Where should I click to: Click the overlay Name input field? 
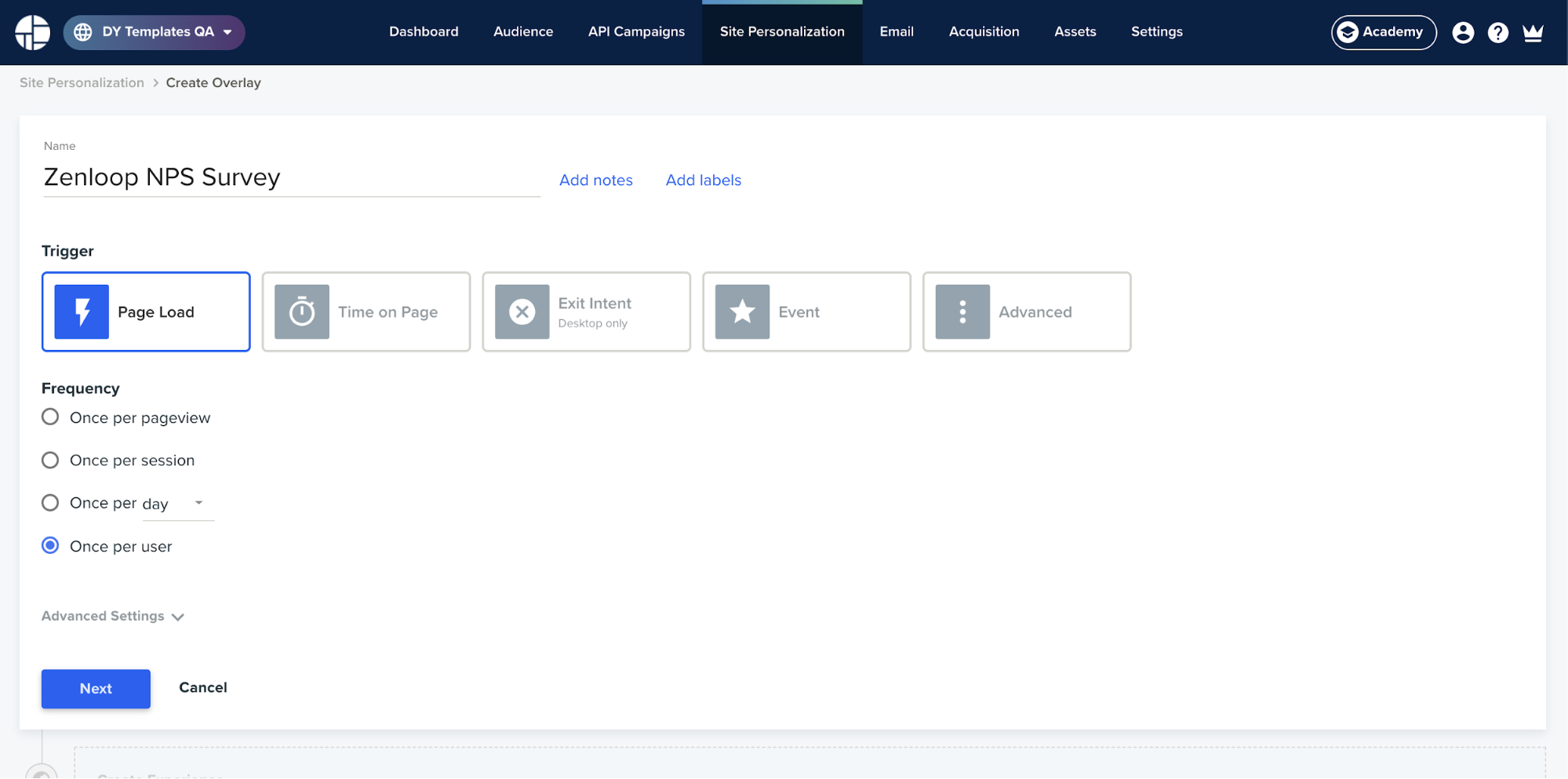tap(291, 177)
